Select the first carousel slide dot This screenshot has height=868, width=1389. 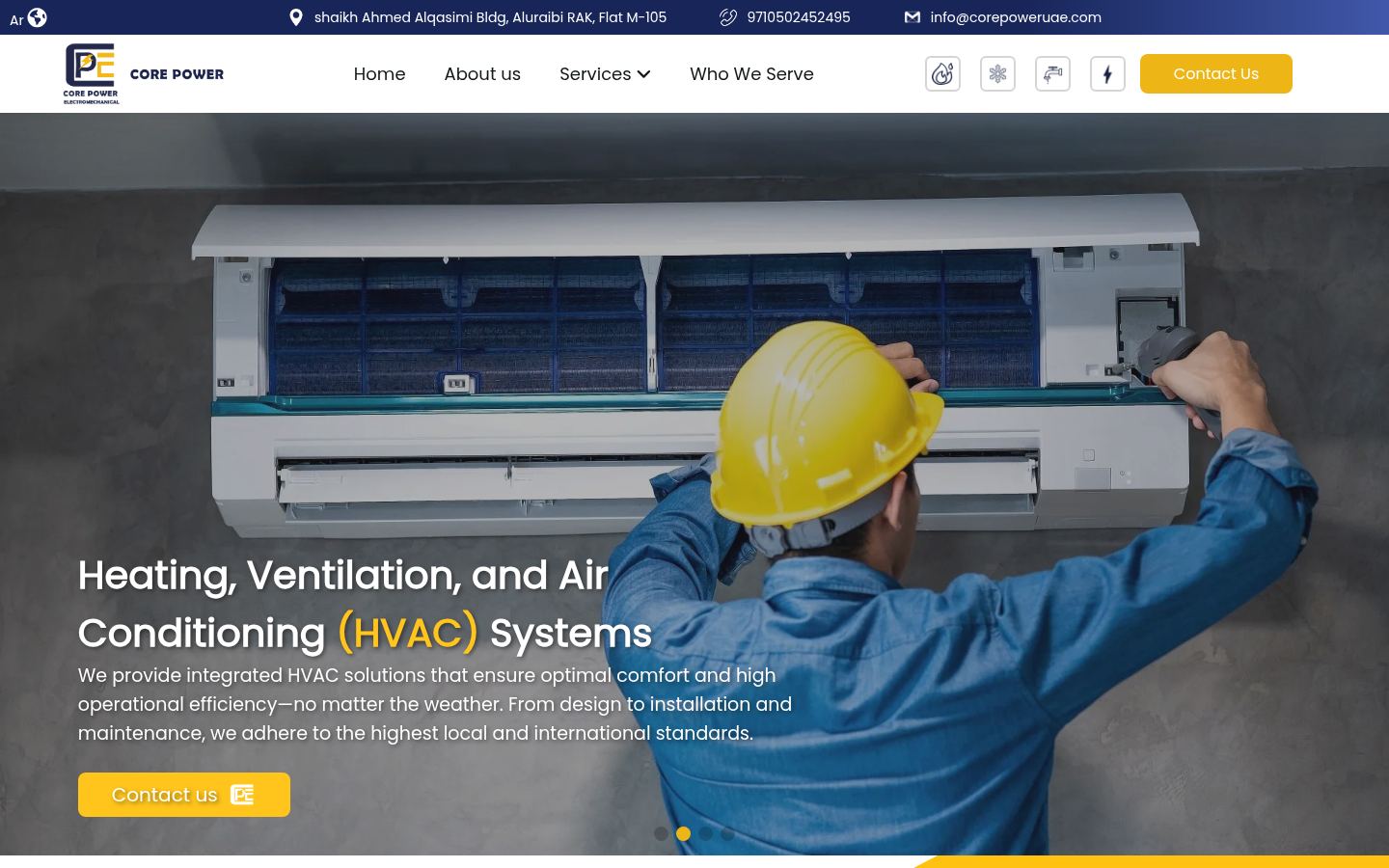[661, 833]
